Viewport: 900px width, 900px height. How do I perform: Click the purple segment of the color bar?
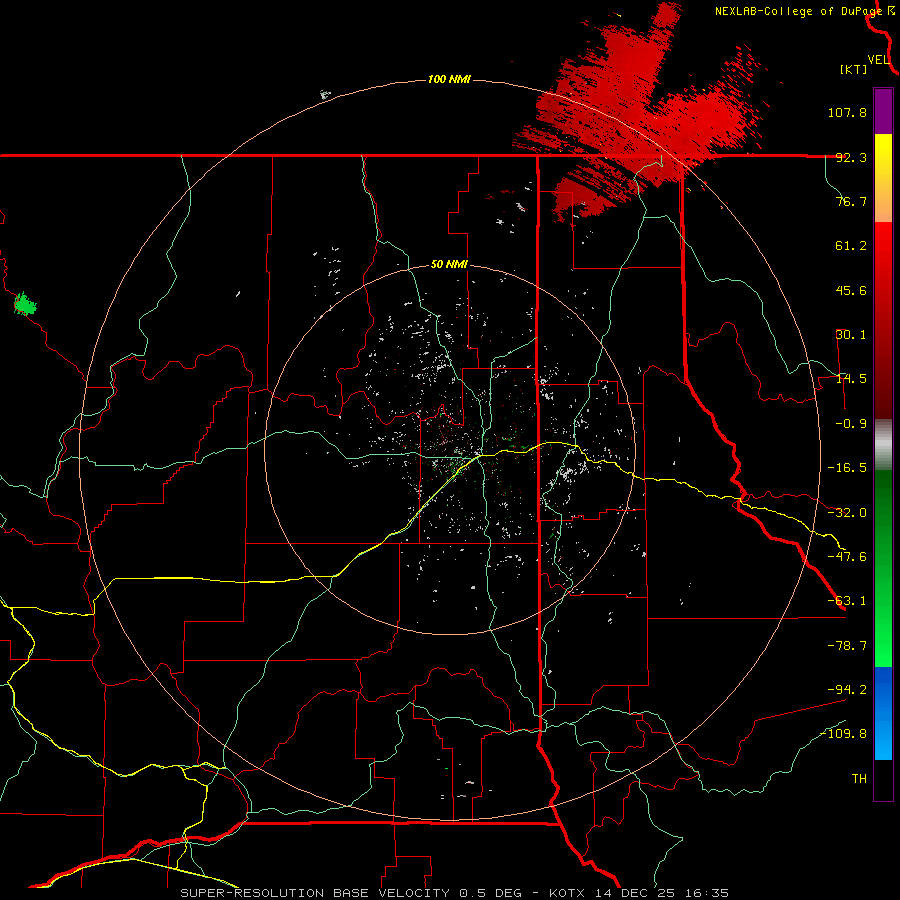(x=883, y=111)
